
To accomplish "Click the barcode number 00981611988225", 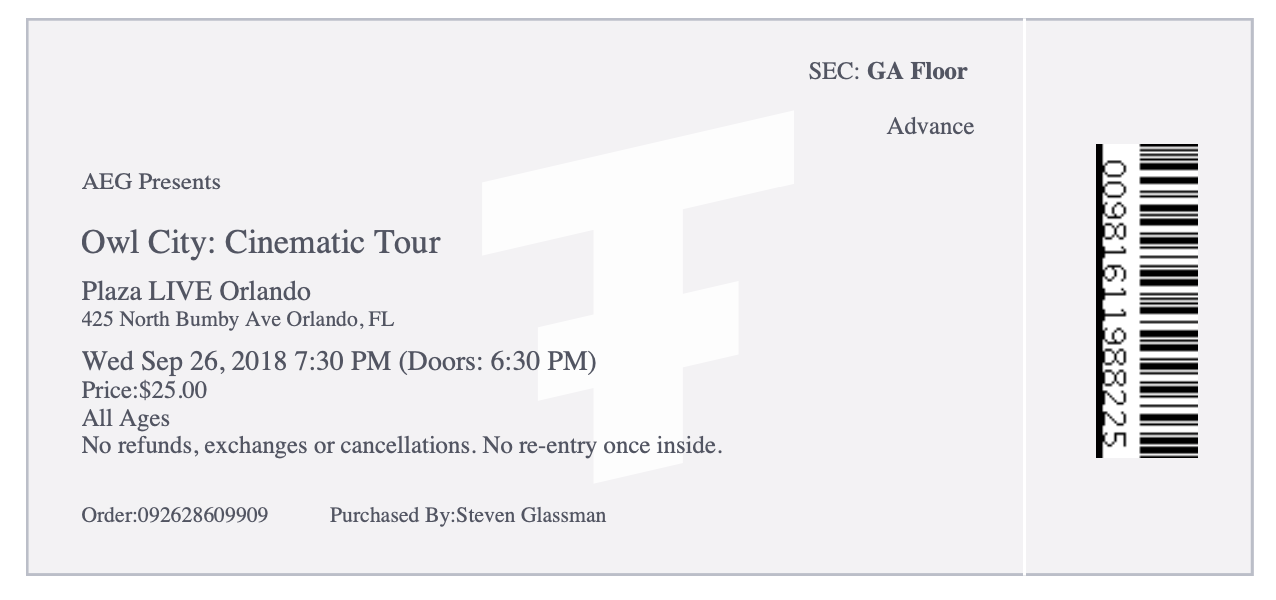I will tap(1116, 304).
